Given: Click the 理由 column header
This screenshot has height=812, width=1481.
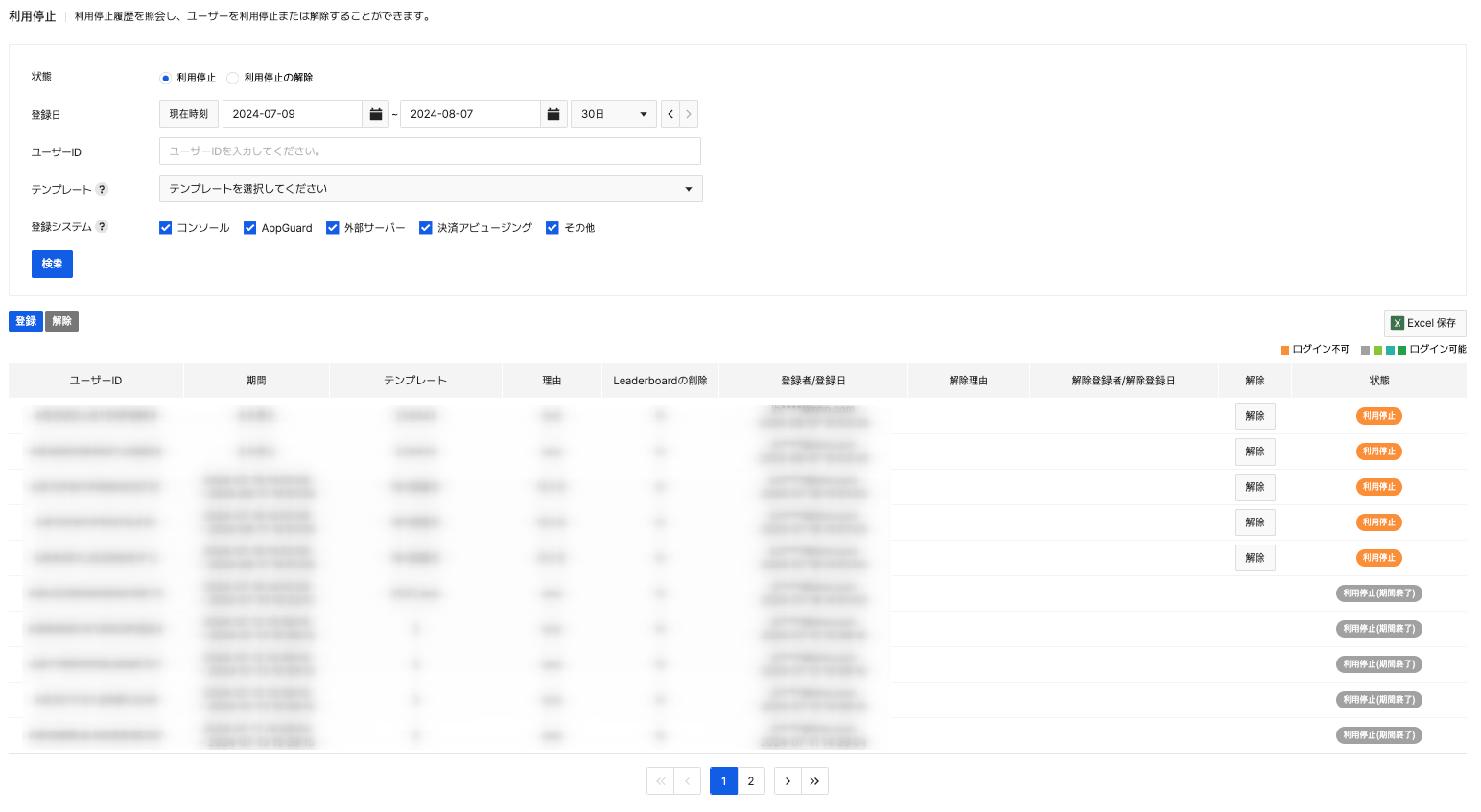Looking at the screenshot, I should pyautogui.click(x=552, y=381).
